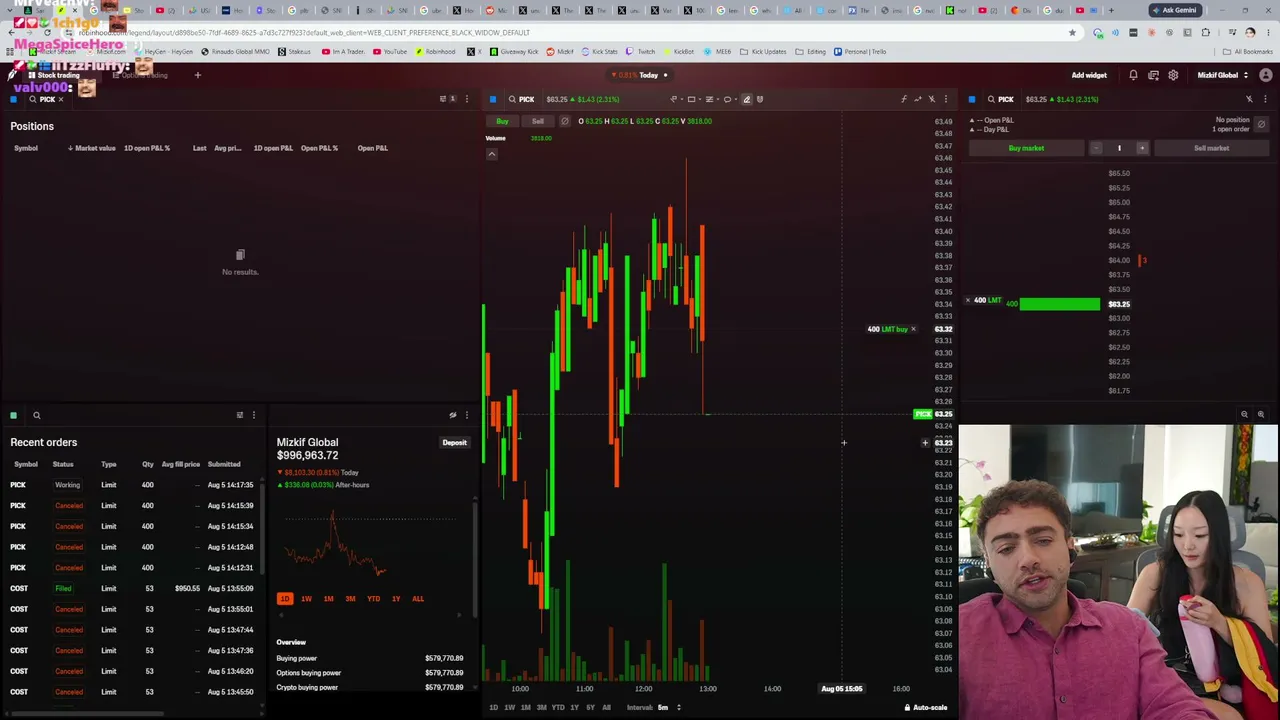The height and width of the screenshot is (720, 1280).
Task: Toggle green link square in Recent orders panel
Action: click(14, 415)
